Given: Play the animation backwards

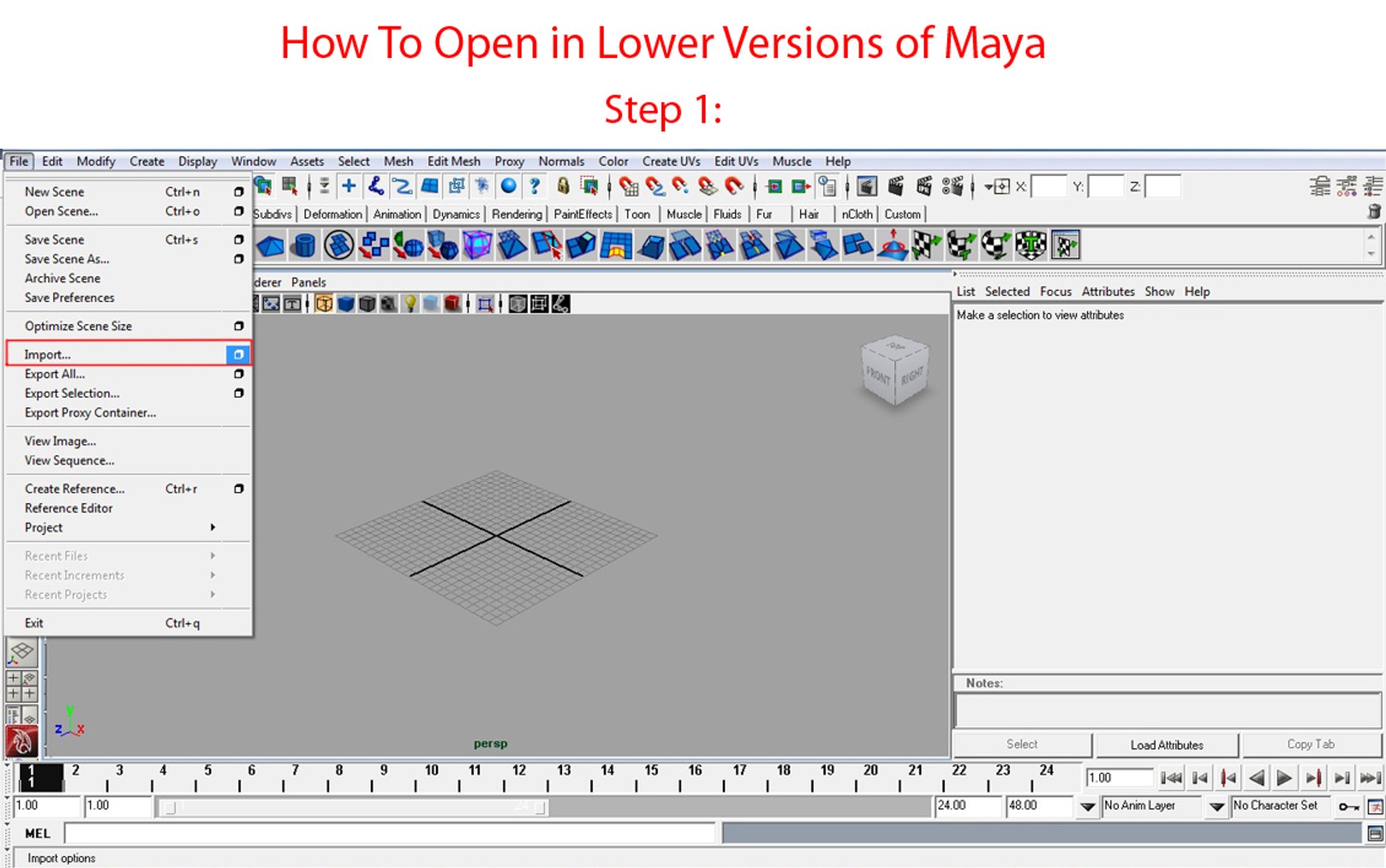Looking at the screenshot, I should tap(1257, 778).
